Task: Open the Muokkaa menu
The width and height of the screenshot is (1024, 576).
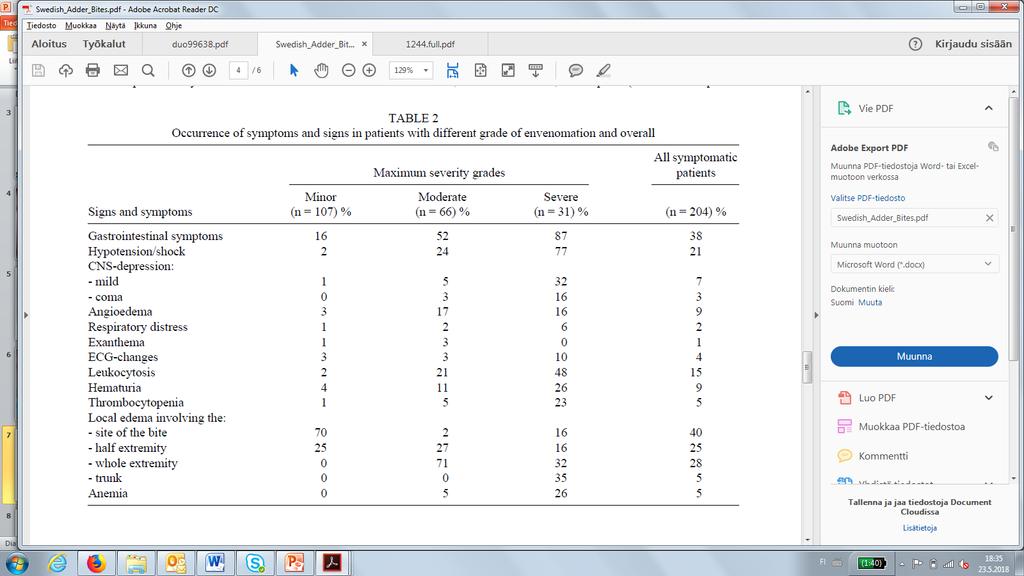Action: click(x=81, y=25)
